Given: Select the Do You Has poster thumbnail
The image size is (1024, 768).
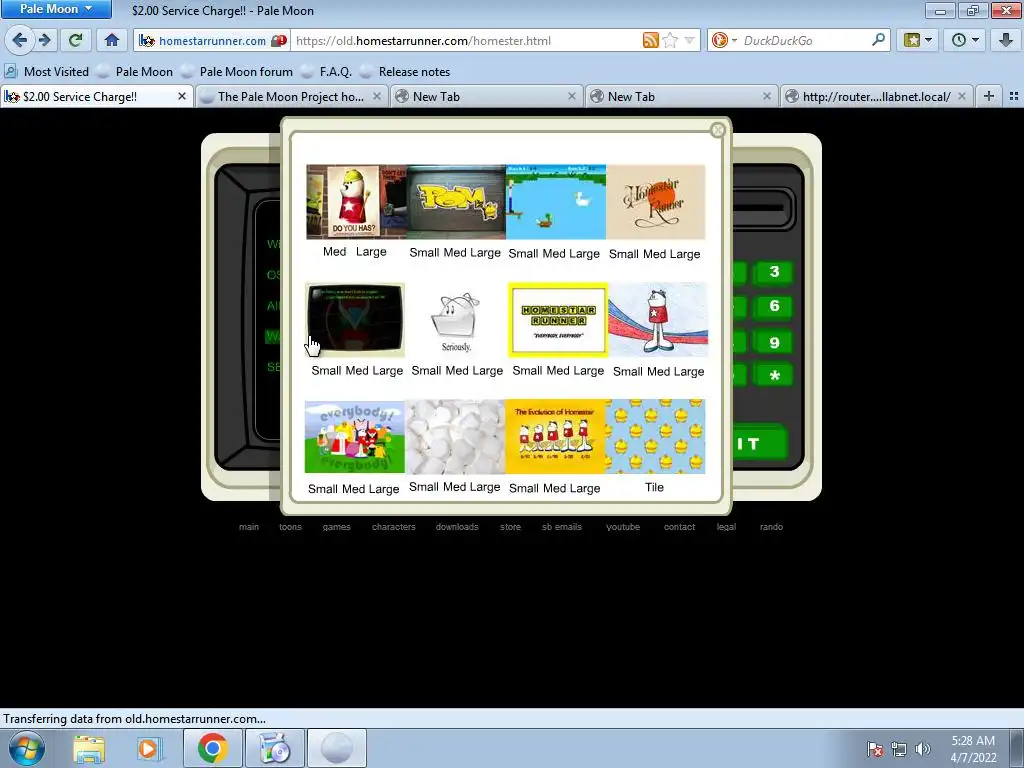Looking at the screenshot, I should pyautogui.click(x=356, y=202).
